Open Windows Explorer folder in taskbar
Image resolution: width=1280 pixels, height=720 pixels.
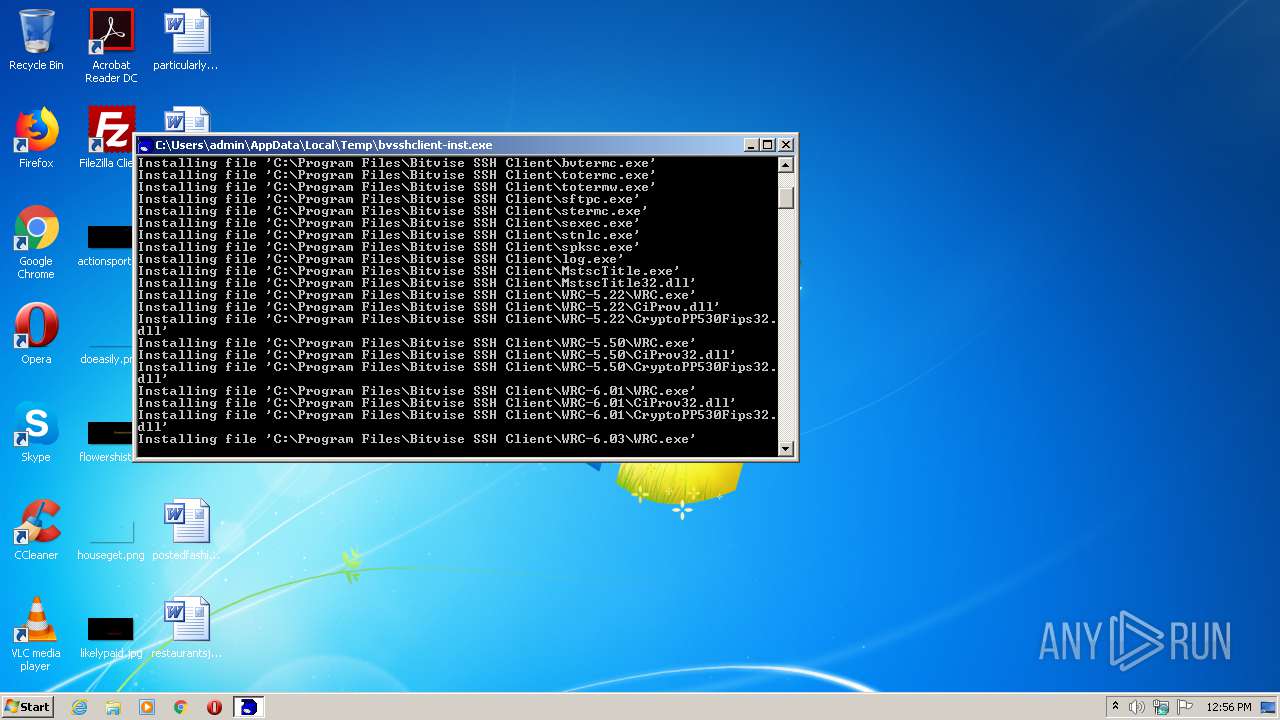(113, 707)
